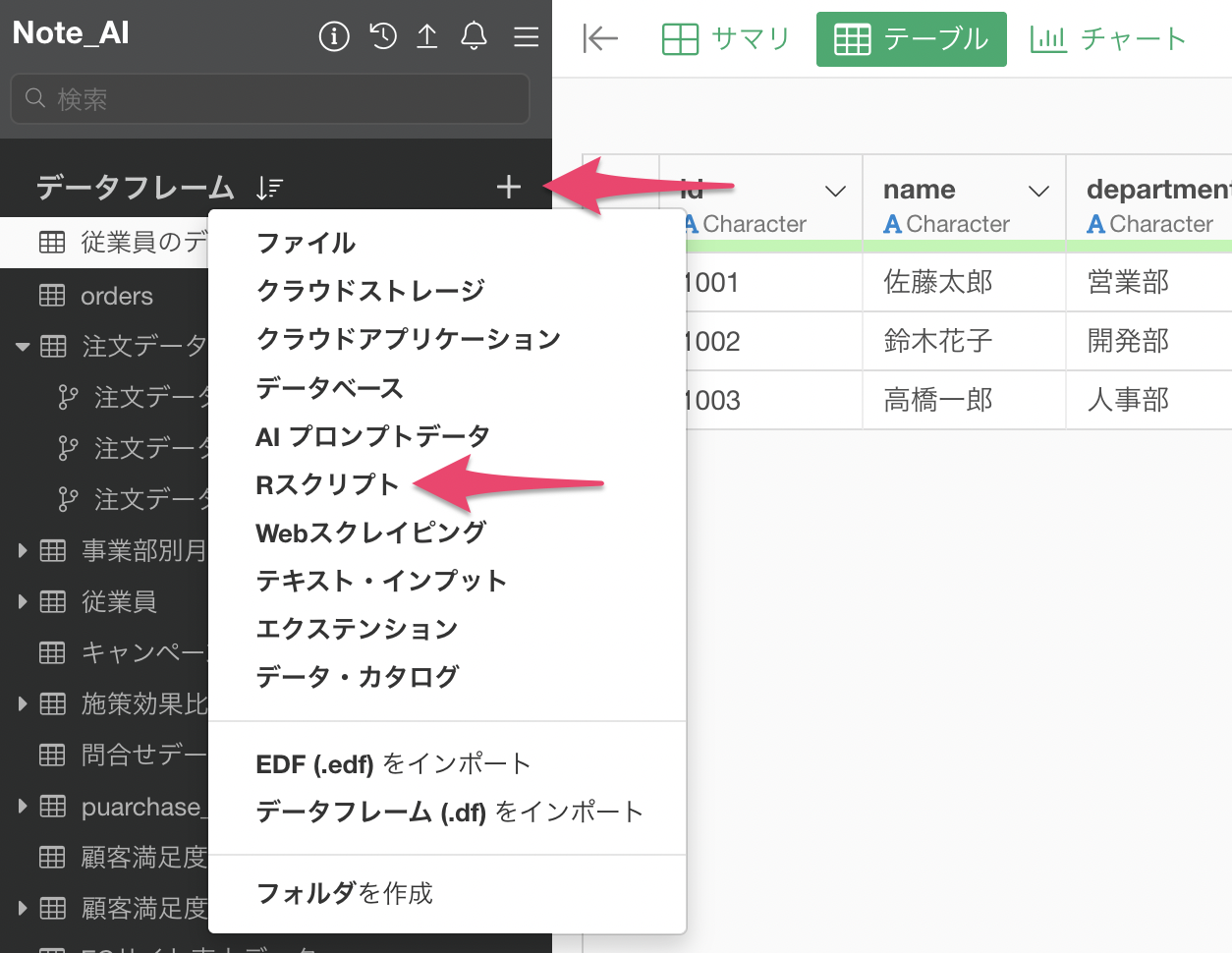
Task: Click the Note_AI project title
Action: [x=71, y=33]
